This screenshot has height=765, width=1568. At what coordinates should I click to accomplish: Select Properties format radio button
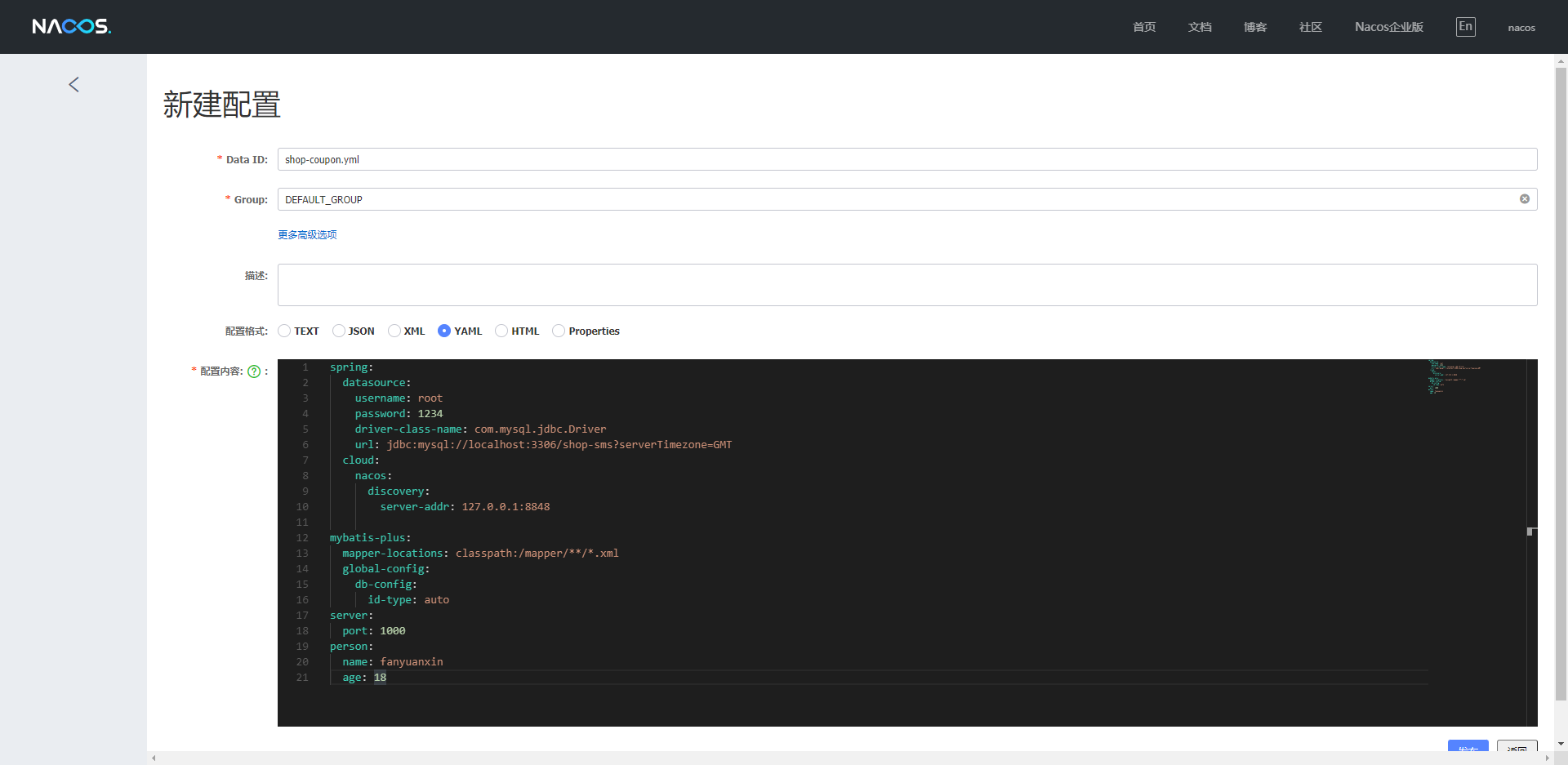tap(559, 331)
